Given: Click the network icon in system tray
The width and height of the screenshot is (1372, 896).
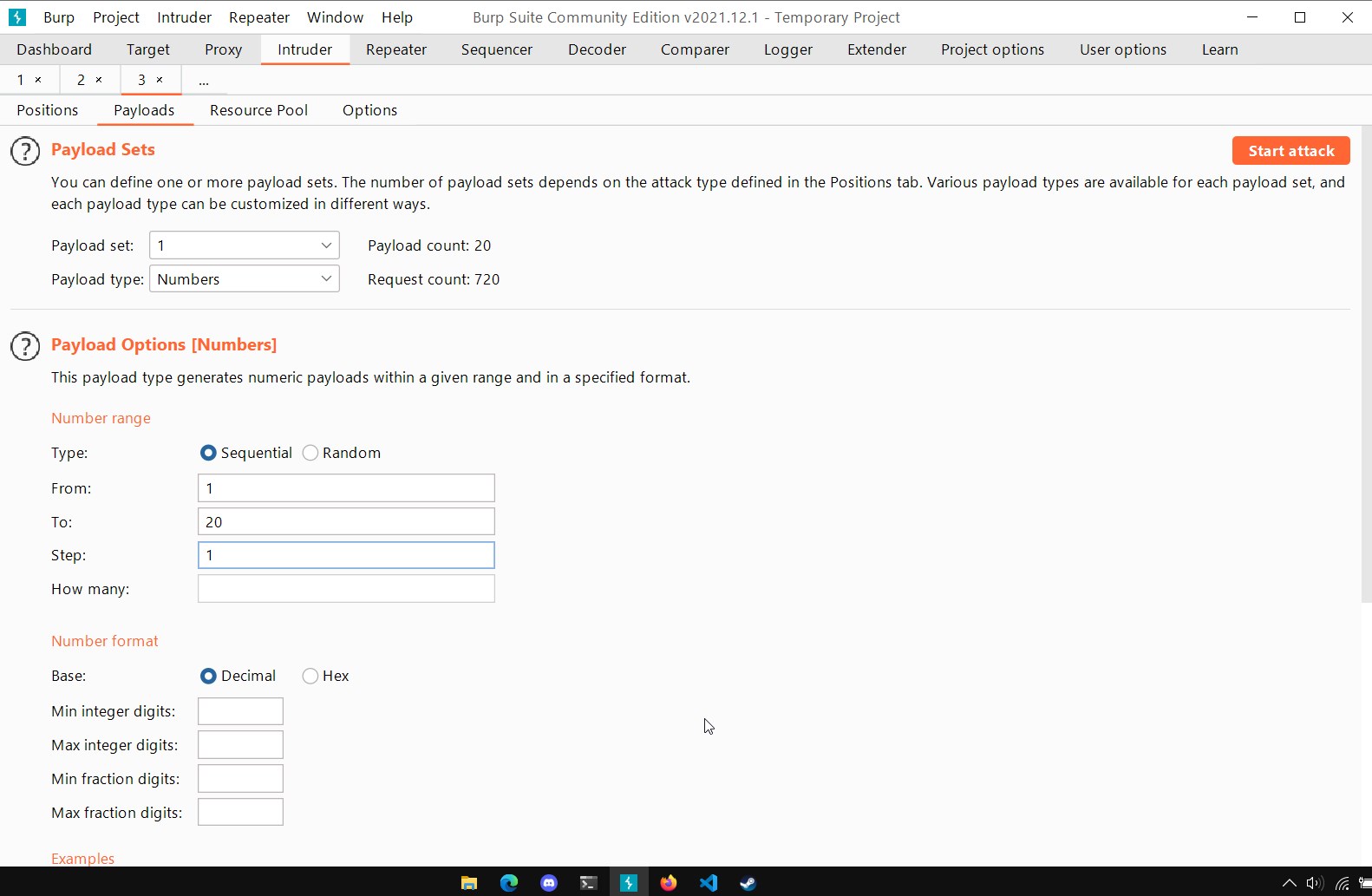Looking at the screenshot, I should pos(1343,883).
